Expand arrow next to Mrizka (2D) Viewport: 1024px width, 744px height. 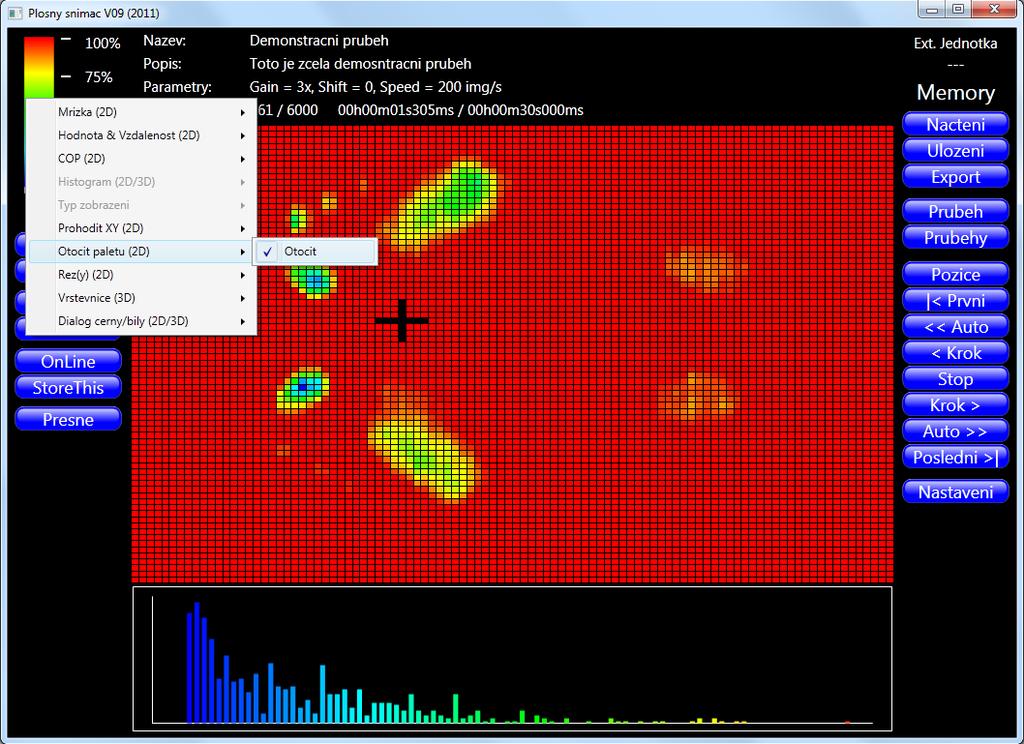(242, 112)
